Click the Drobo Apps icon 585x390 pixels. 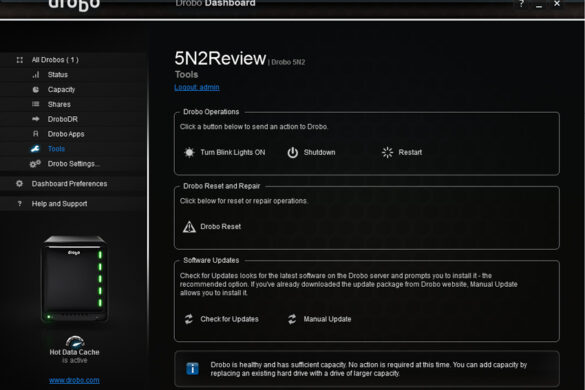point(36,134)
